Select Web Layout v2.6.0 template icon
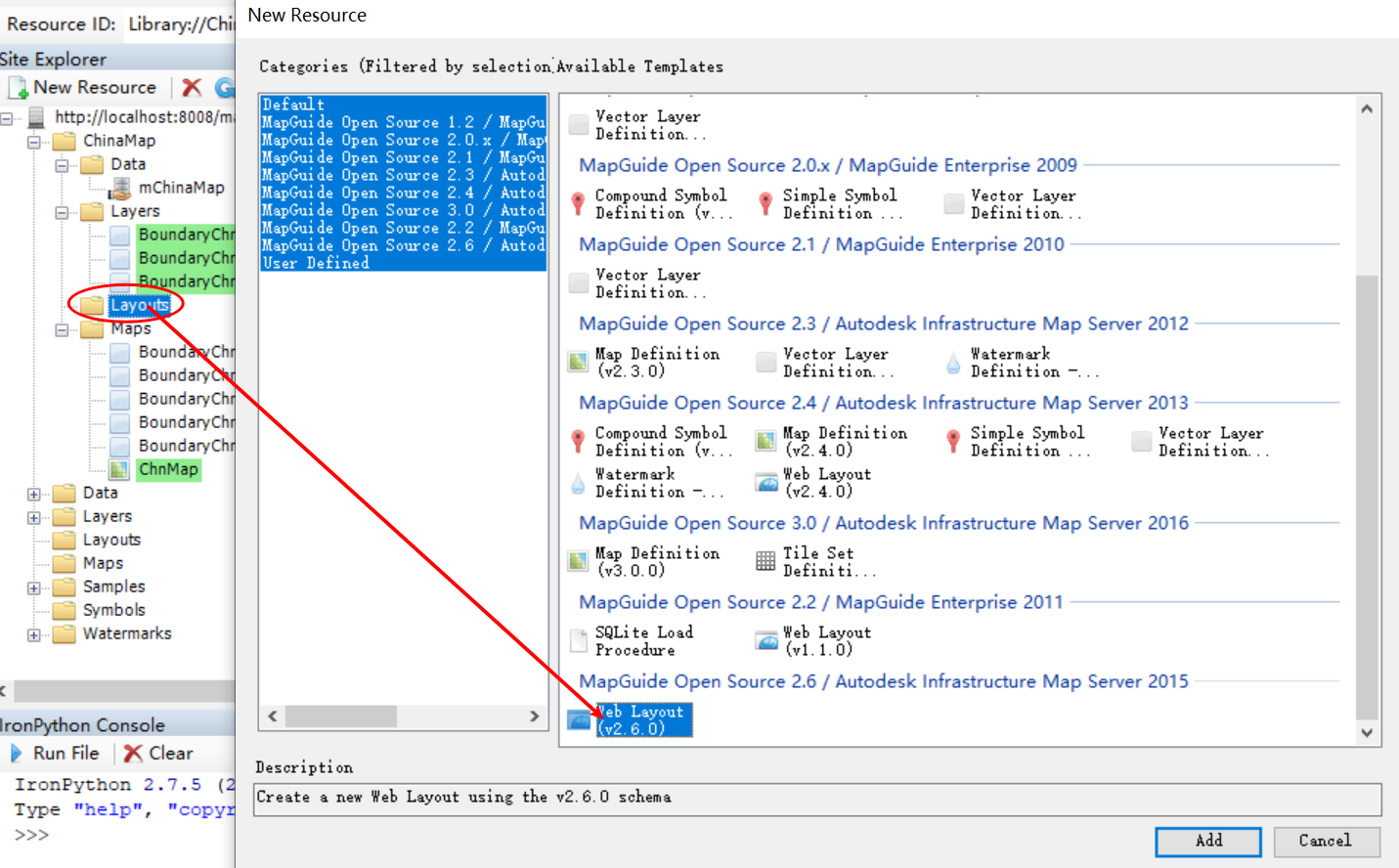1399x868 pixels. pos(580,720)
